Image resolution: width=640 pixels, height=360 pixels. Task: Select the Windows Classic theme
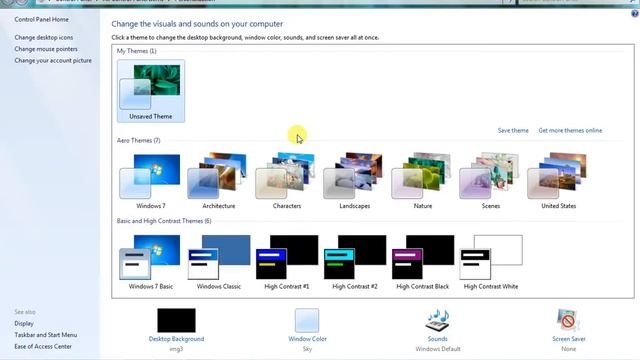pyautogui.click(x=218, y=262)
